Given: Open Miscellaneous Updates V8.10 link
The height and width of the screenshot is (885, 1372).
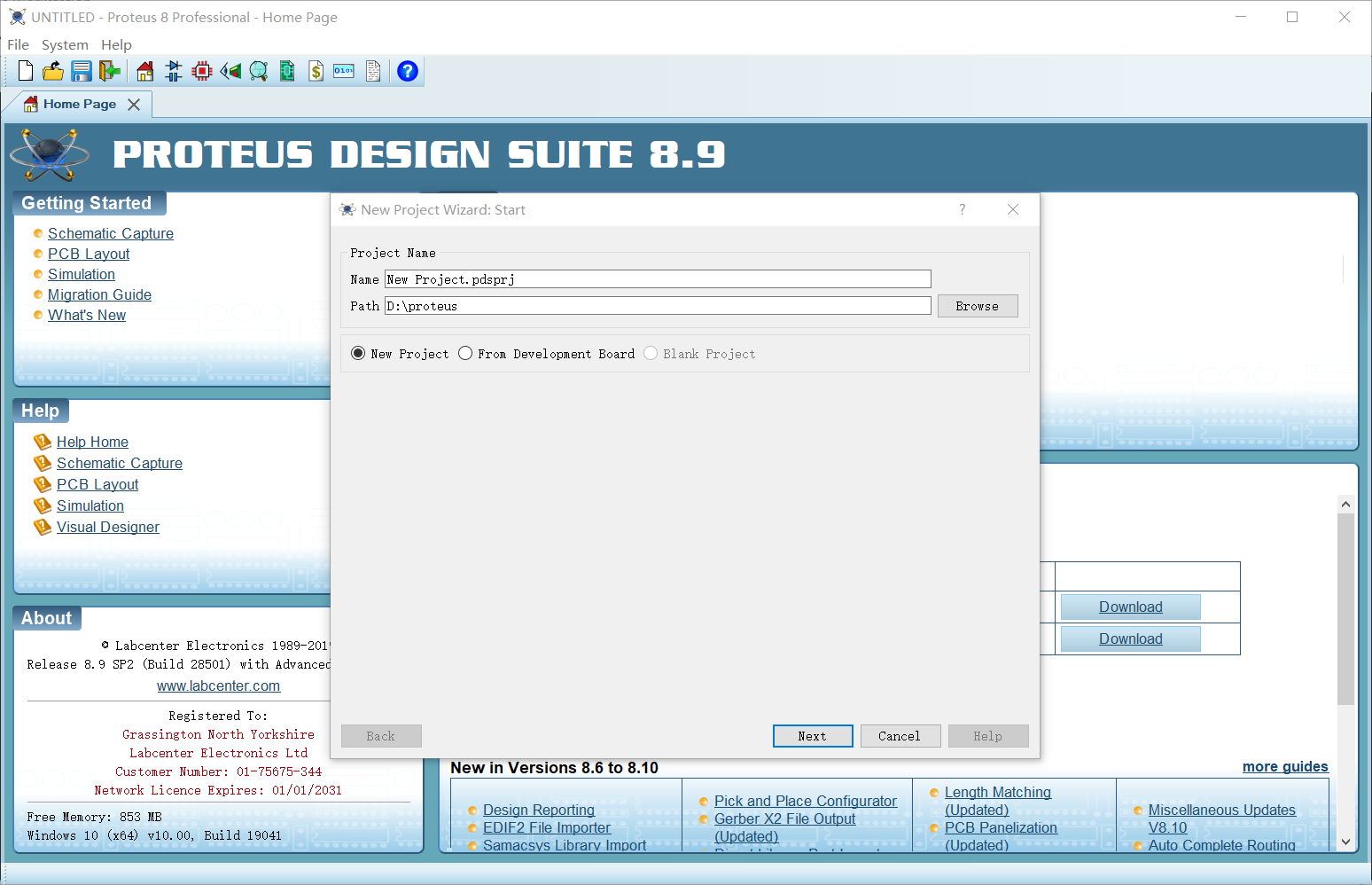Looking at the screenshot, I should coord(1222,818).
